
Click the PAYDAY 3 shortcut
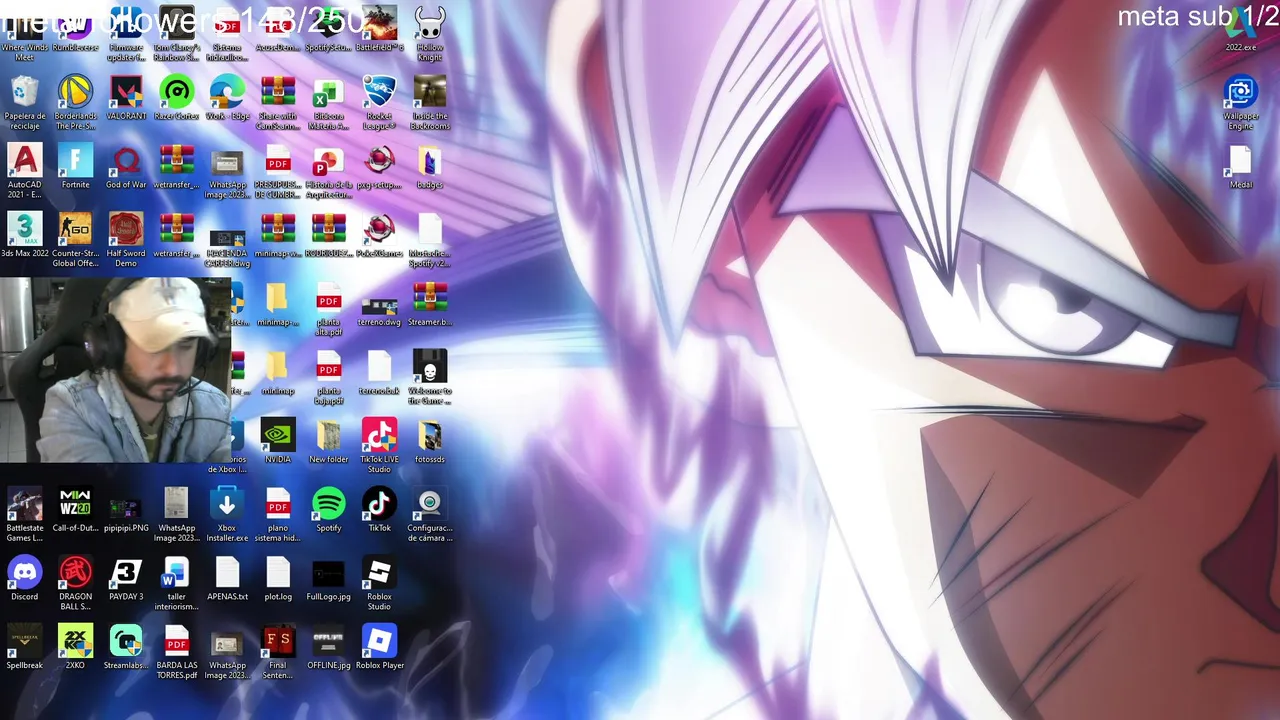pos(126,578)
